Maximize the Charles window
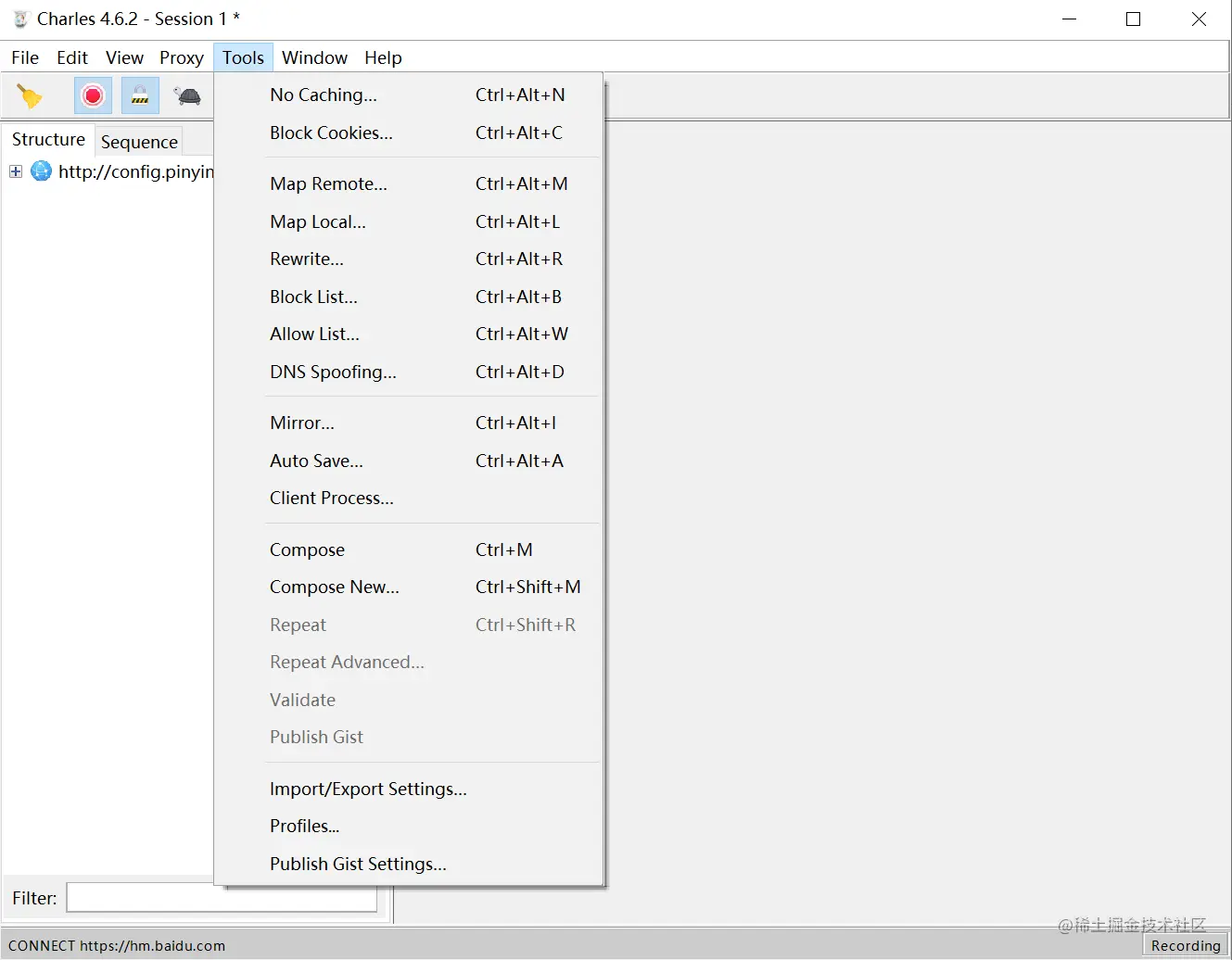The image size is (1232, 960). coord(1133,19)
